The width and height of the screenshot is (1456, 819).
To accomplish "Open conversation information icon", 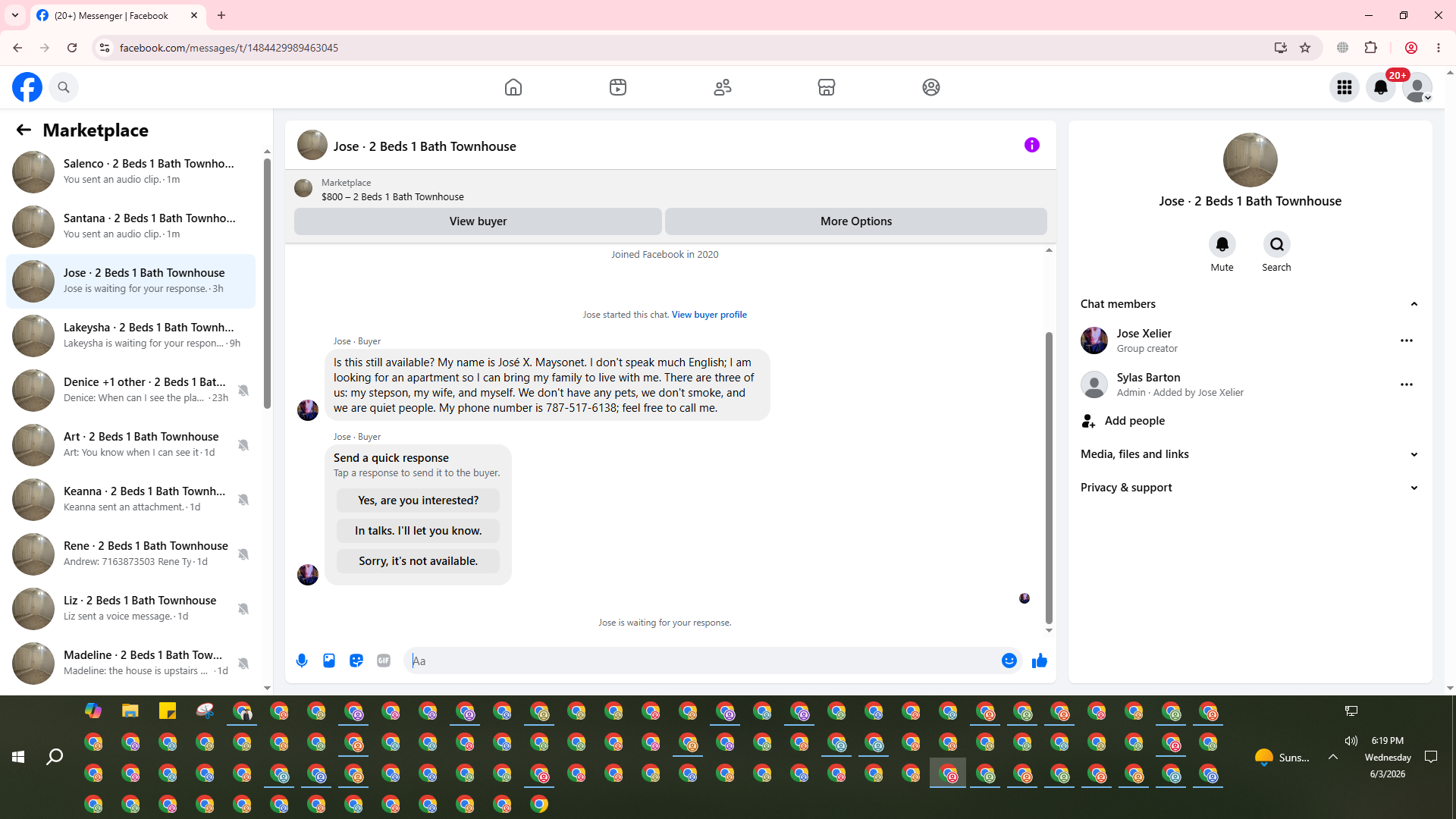I will pyautogui.click(x=1032, y=145).
